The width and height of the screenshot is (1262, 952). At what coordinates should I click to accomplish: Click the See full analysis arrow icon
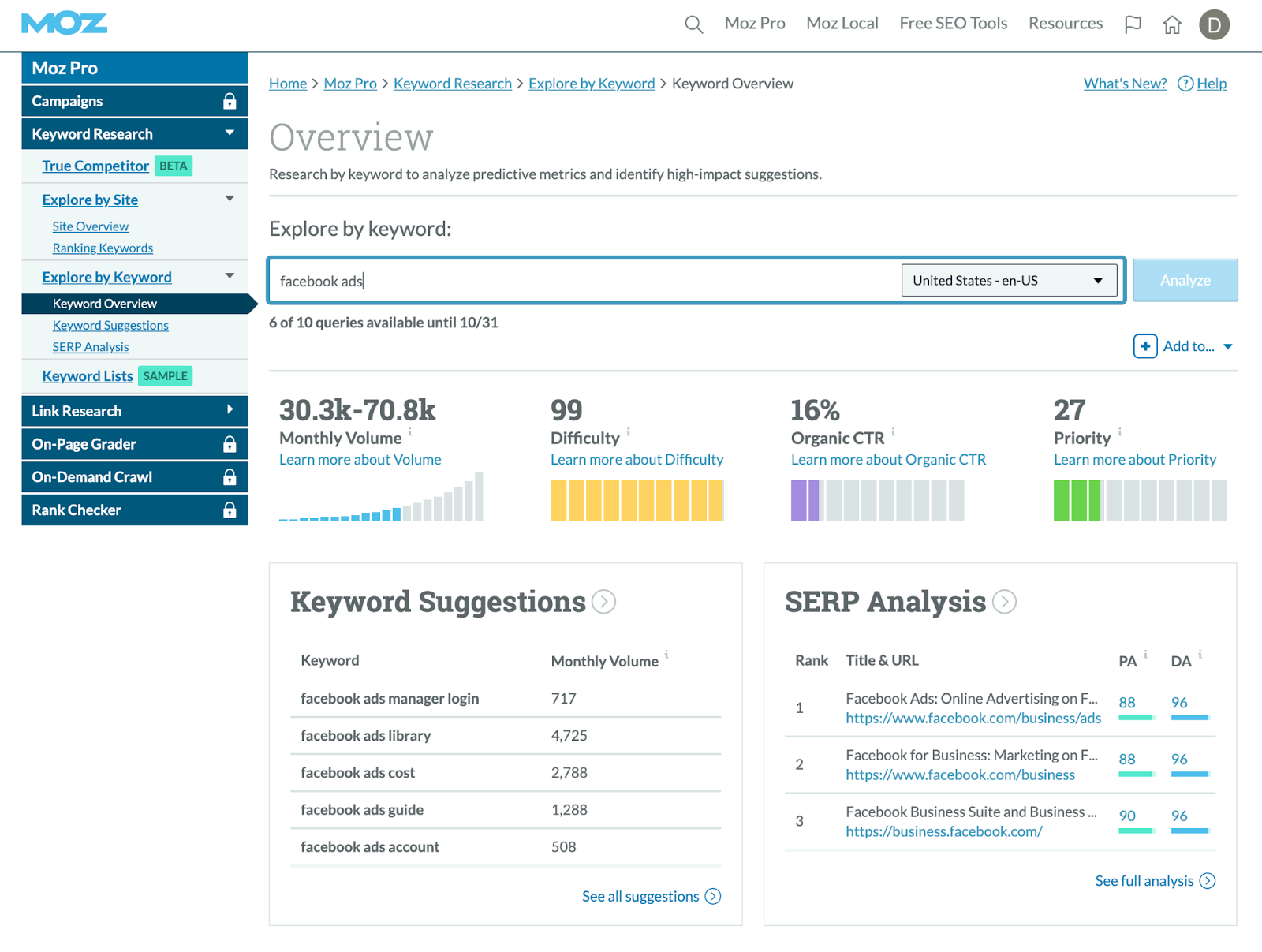1208,881
